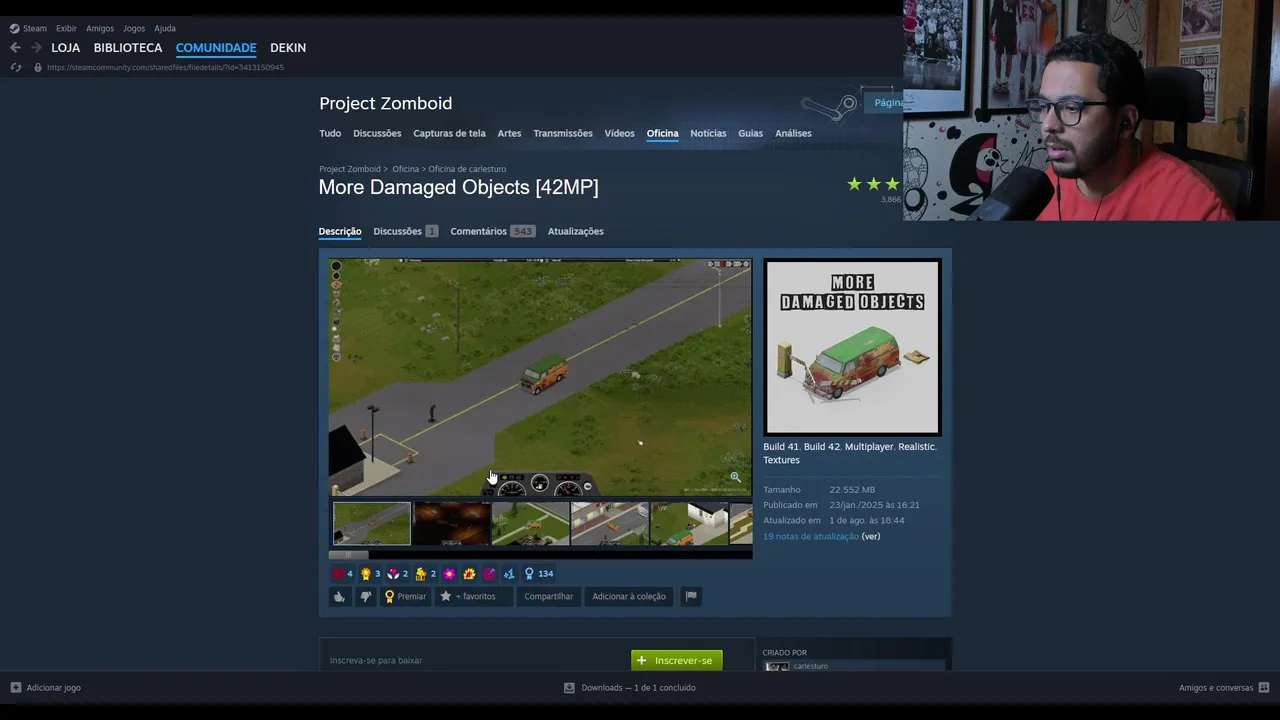Click the Steam logo menu icon

(x=14, y=28)
